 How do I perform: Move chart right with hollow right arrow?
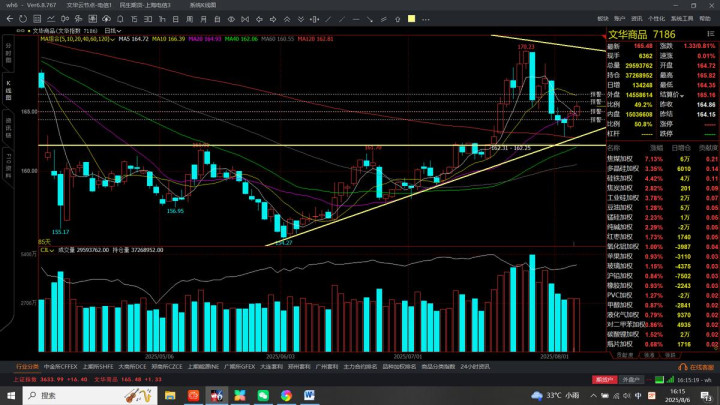[273, 19]
